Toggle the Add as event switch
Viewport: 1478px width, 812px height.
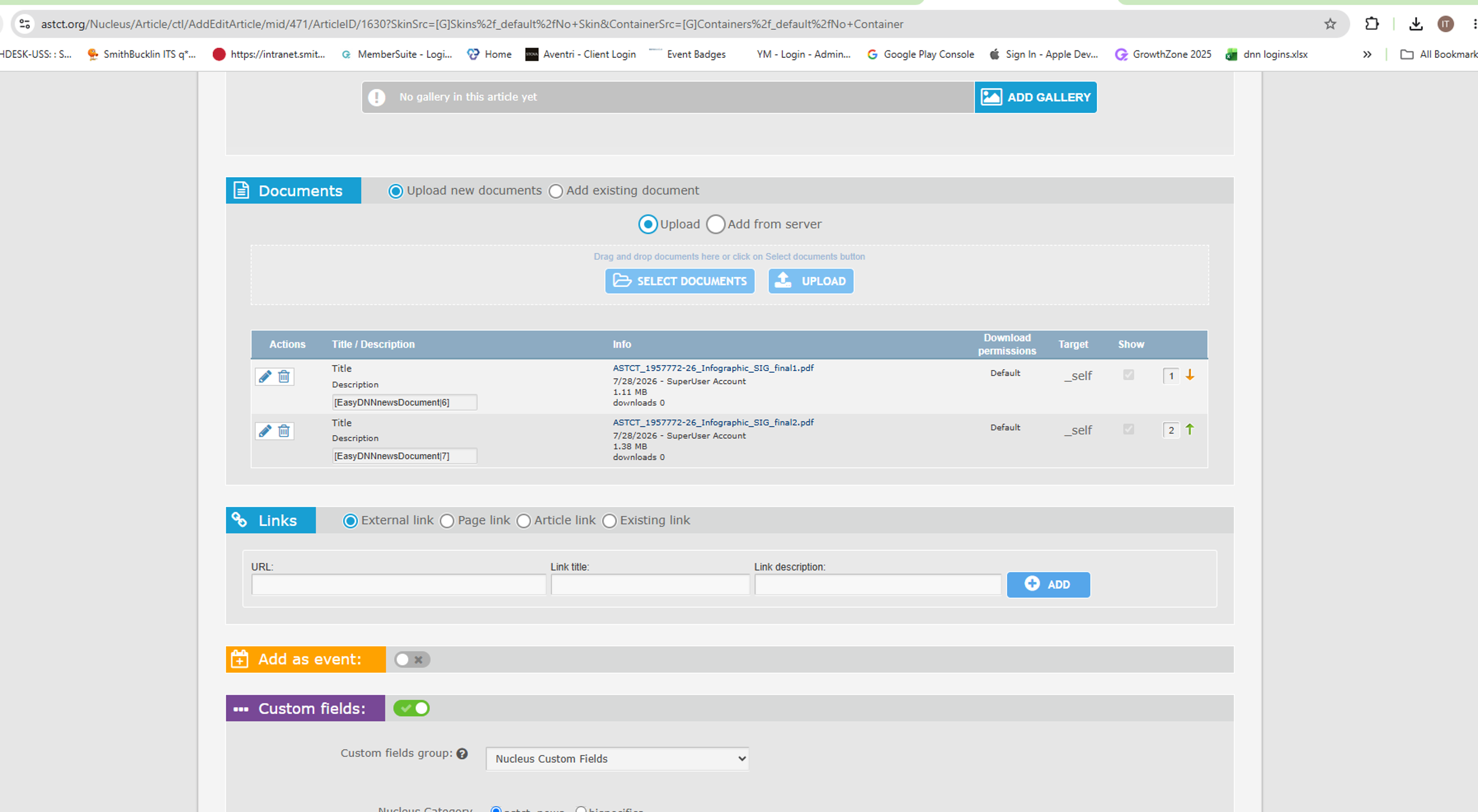(x=412, y=659)
